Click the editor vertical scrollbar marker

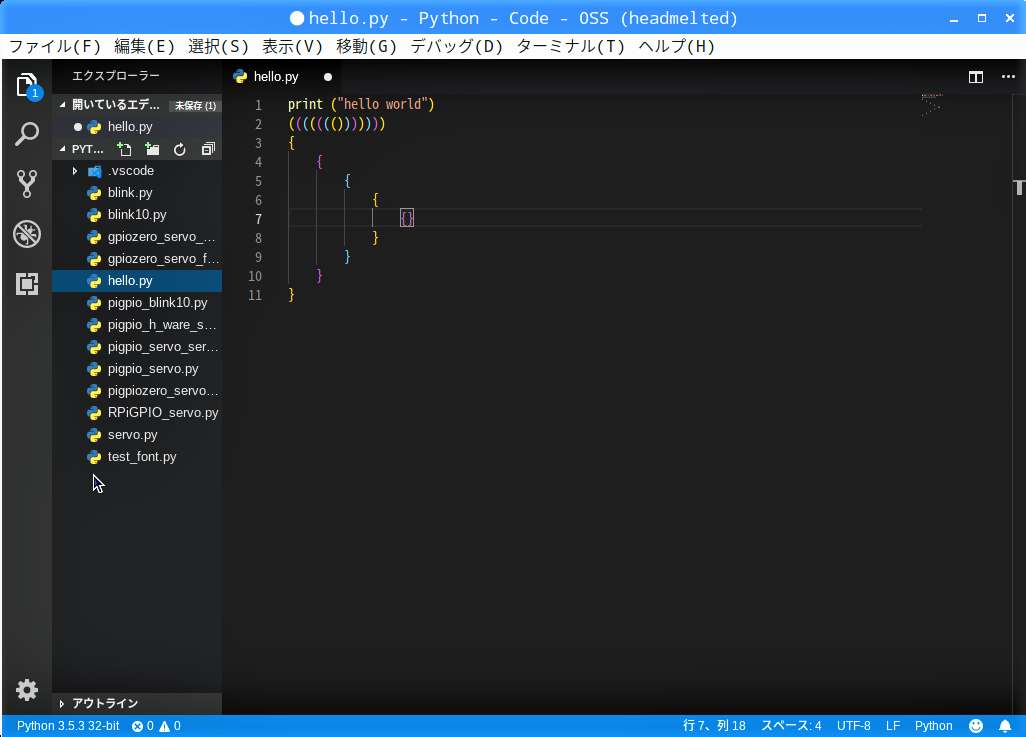tap(1019, 187)
